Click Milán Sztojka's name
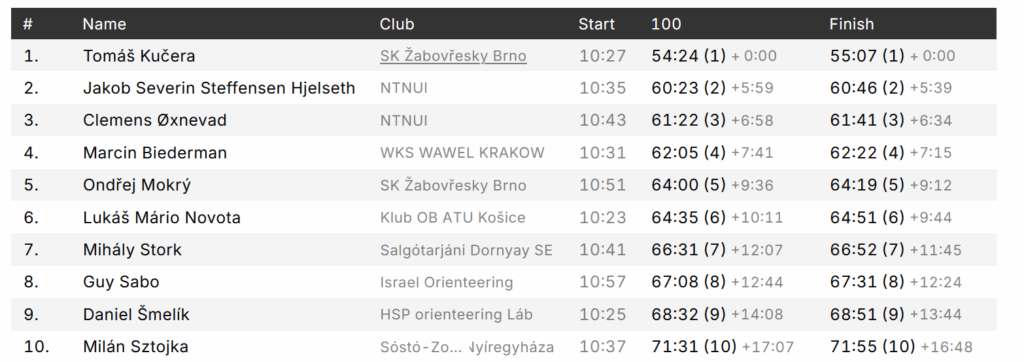Viewport: 1024px width, 362px height. click(136, 347)
